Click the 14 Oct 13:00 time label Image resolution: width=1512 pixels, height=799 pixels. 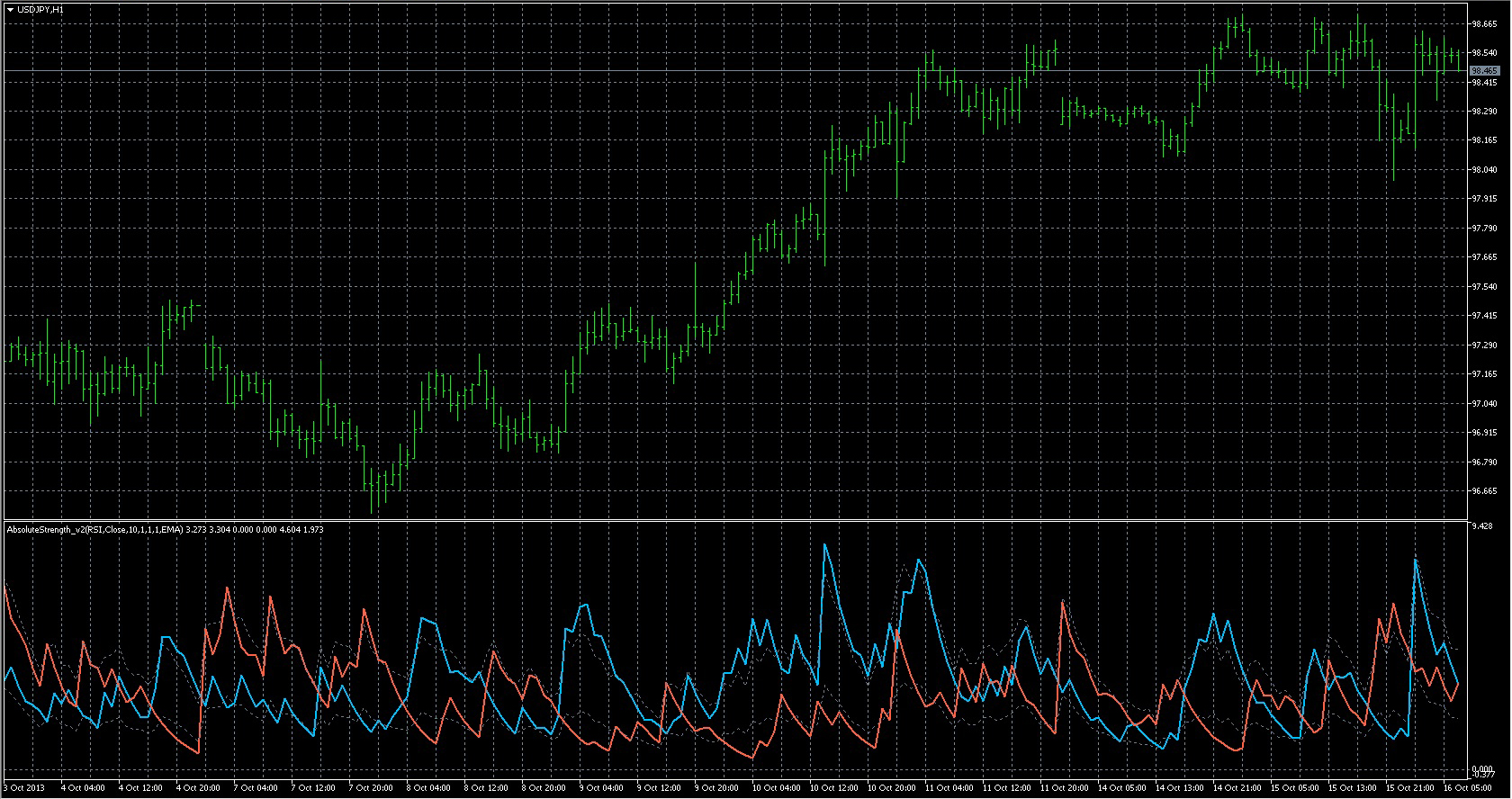(x=1179, y=788)
